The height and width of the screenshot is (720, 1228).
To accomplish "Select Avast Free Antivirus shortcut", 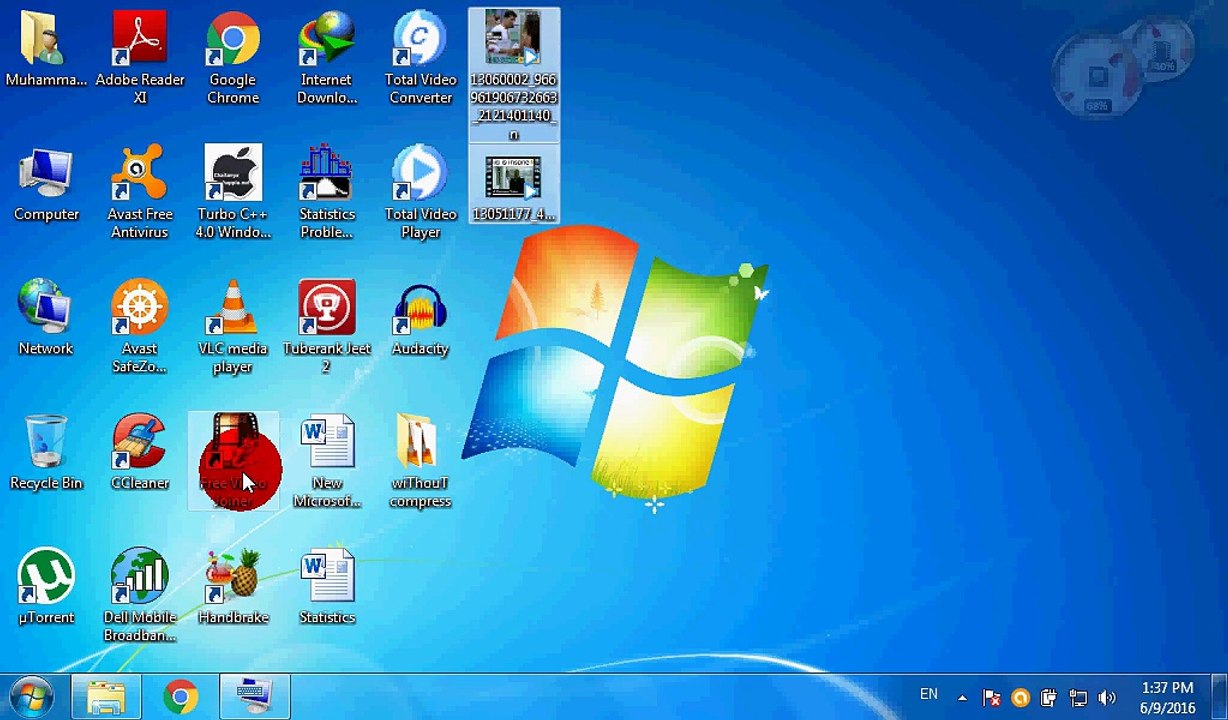I will tap(140, 193).
